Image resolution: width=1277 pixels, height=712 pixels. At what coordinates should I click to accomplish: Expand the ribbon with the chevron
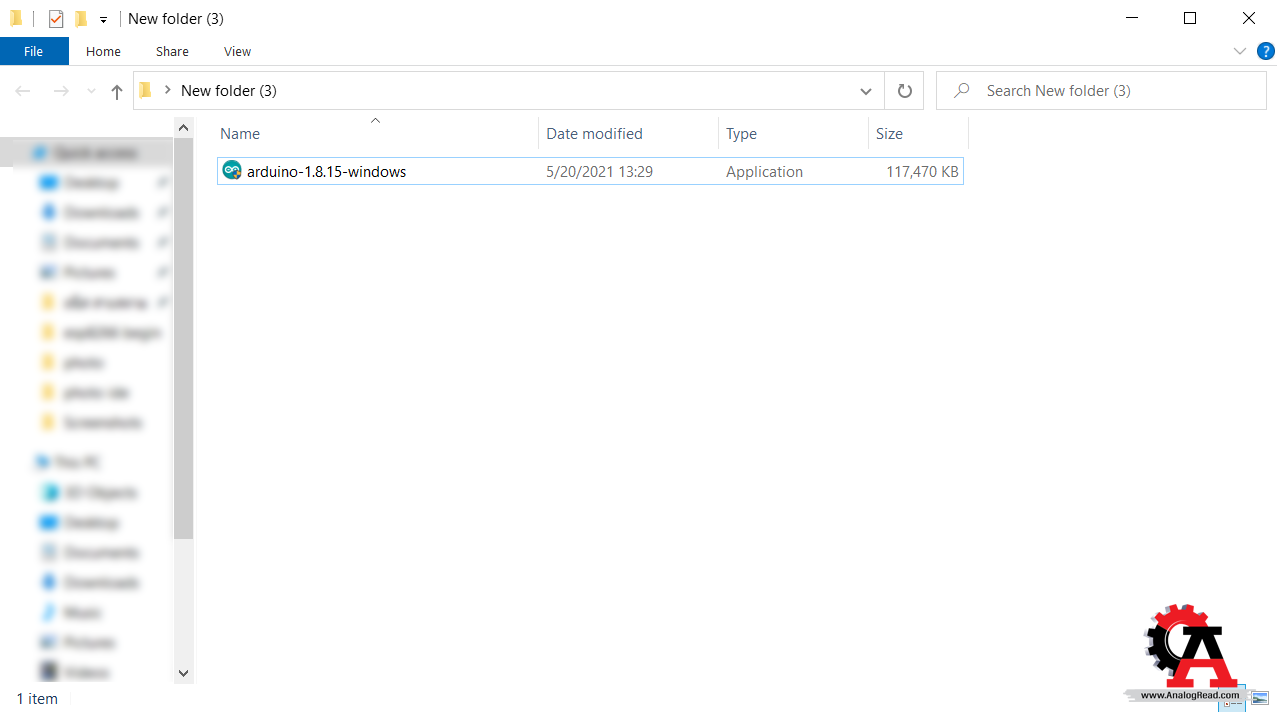1240,51
